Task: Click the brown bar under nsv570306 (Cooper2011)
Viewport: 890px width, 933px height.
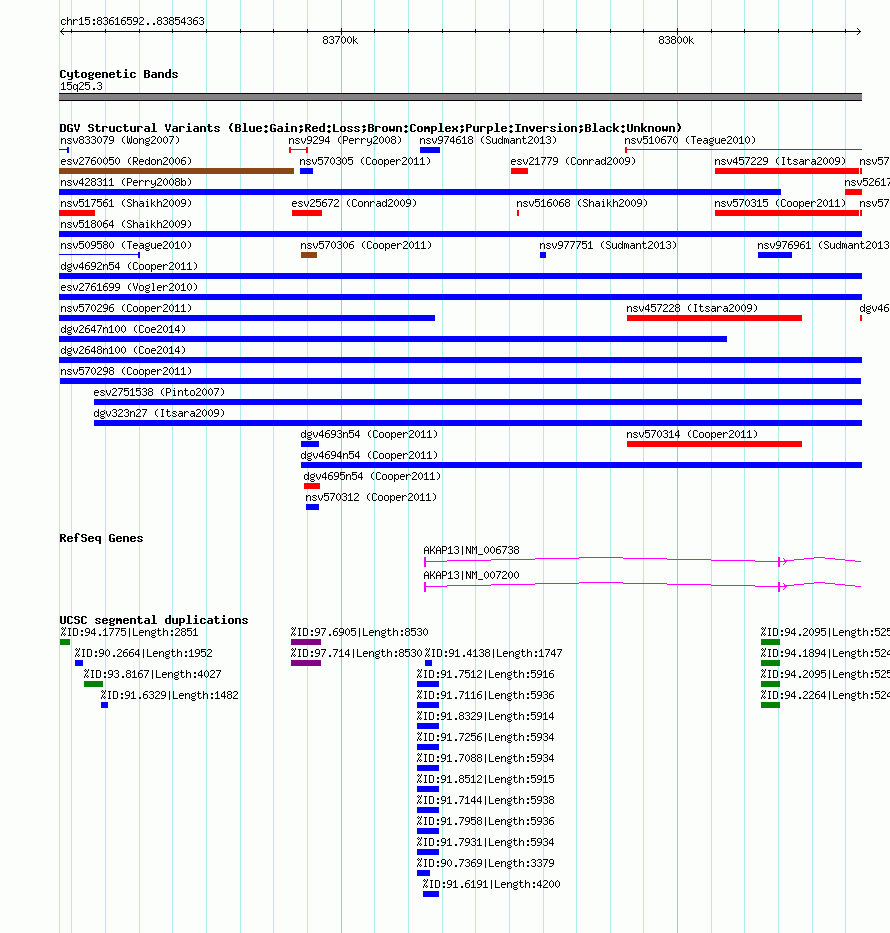Action: [309, 255]
